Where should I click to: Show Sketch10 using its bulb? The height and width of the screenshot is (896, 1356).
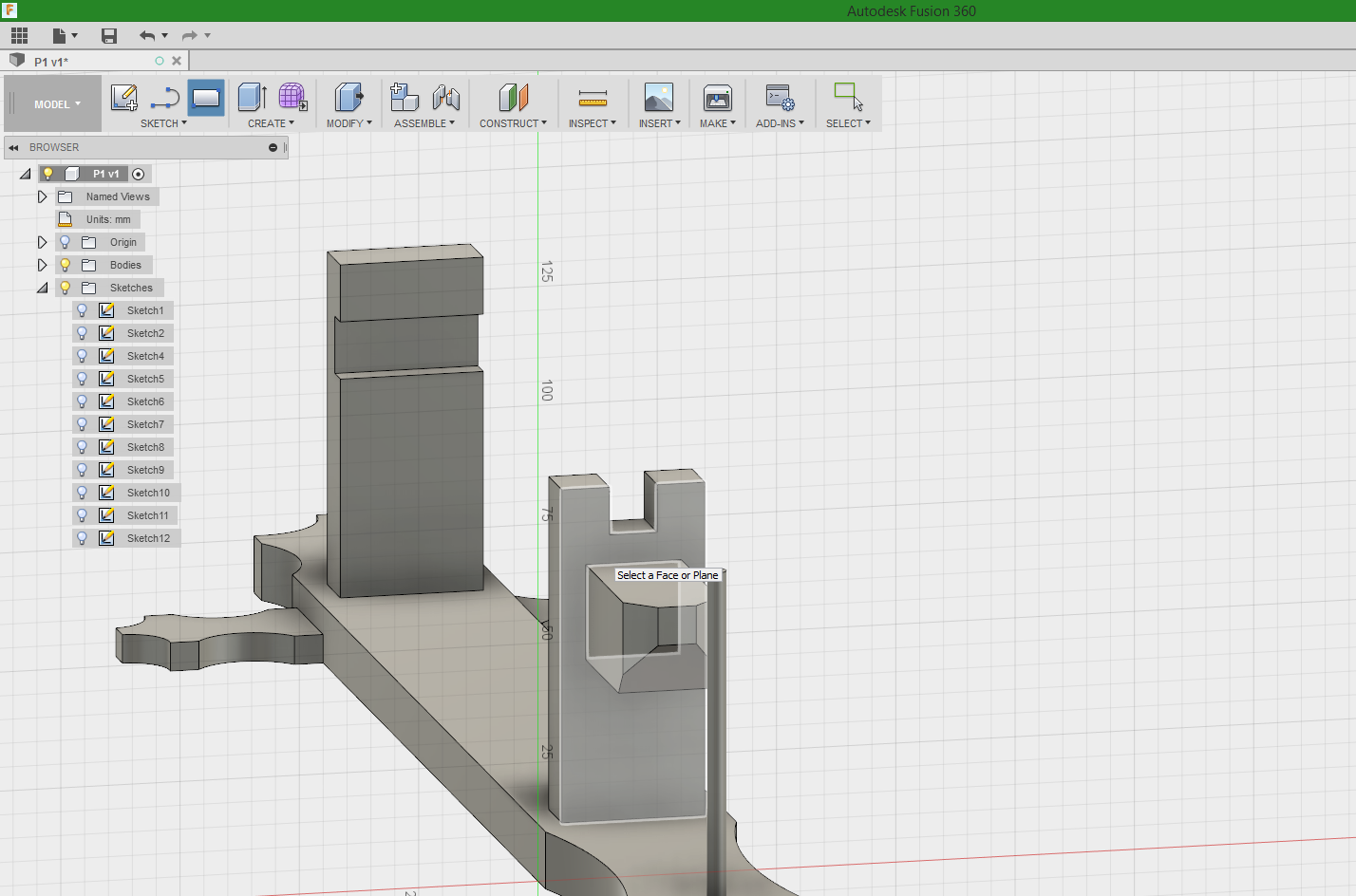click(83, 493)
